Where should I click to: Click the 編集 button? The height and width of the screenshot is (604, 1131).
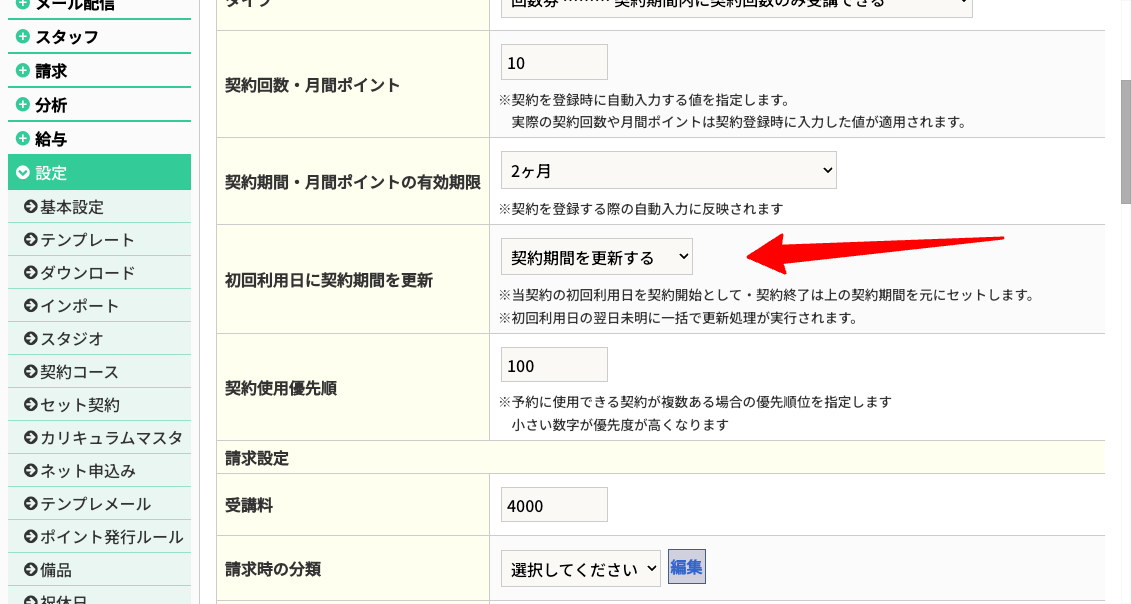(686, 568)
